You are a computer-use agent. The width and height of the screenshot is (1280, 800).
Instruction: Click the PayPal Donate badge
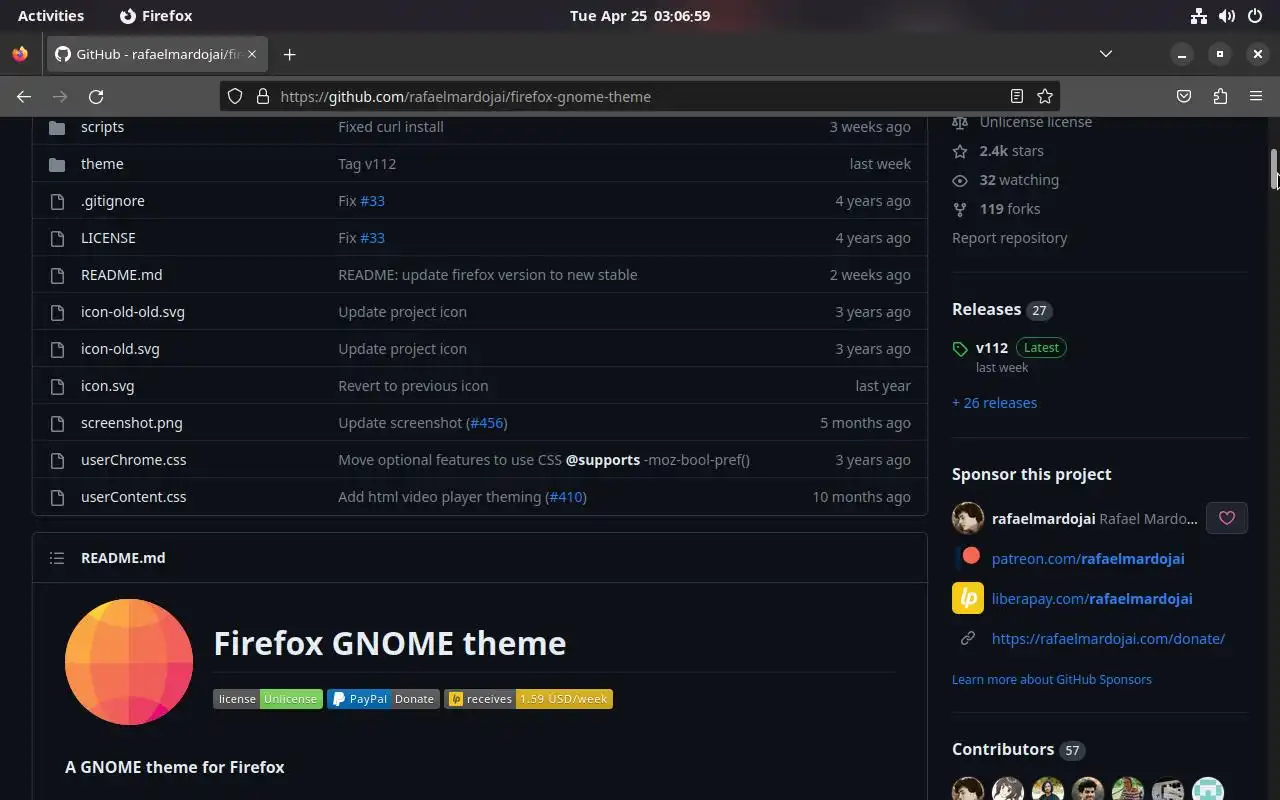pos(383,699)
